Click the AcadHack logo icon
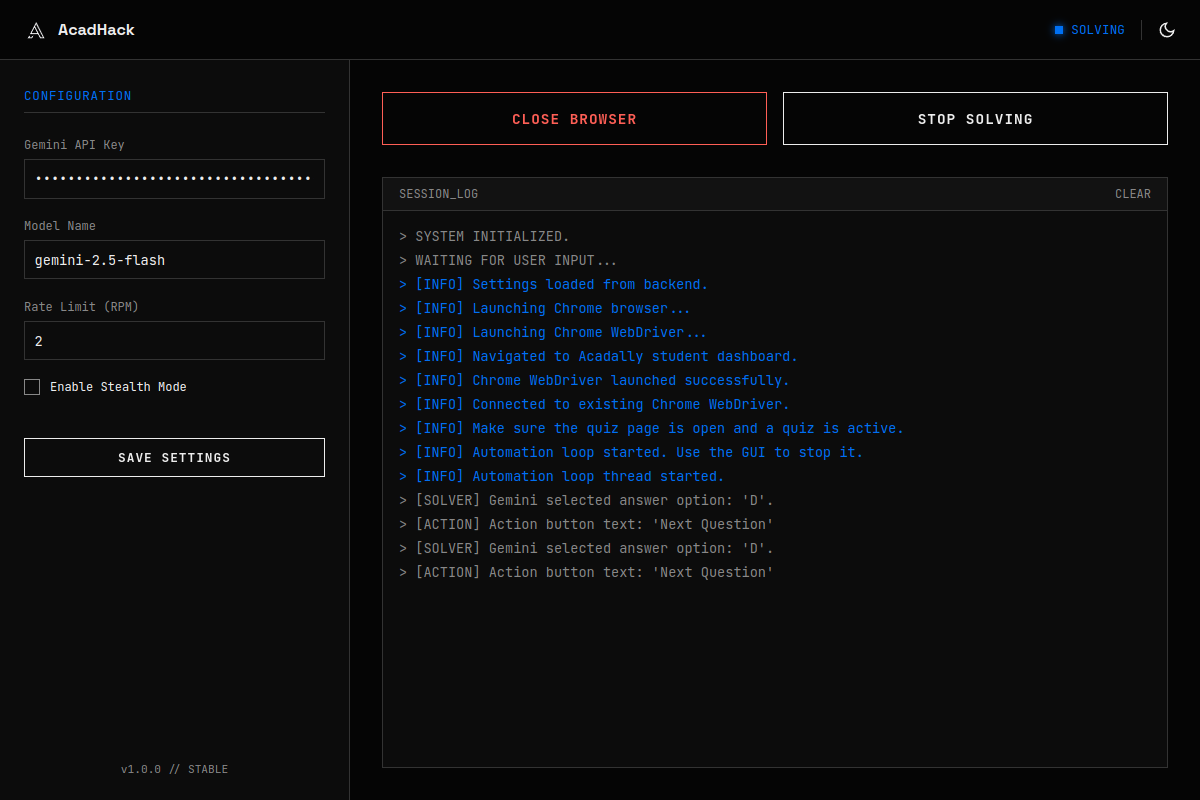Viewport: 1200px width, 800px height. [35, 29]
